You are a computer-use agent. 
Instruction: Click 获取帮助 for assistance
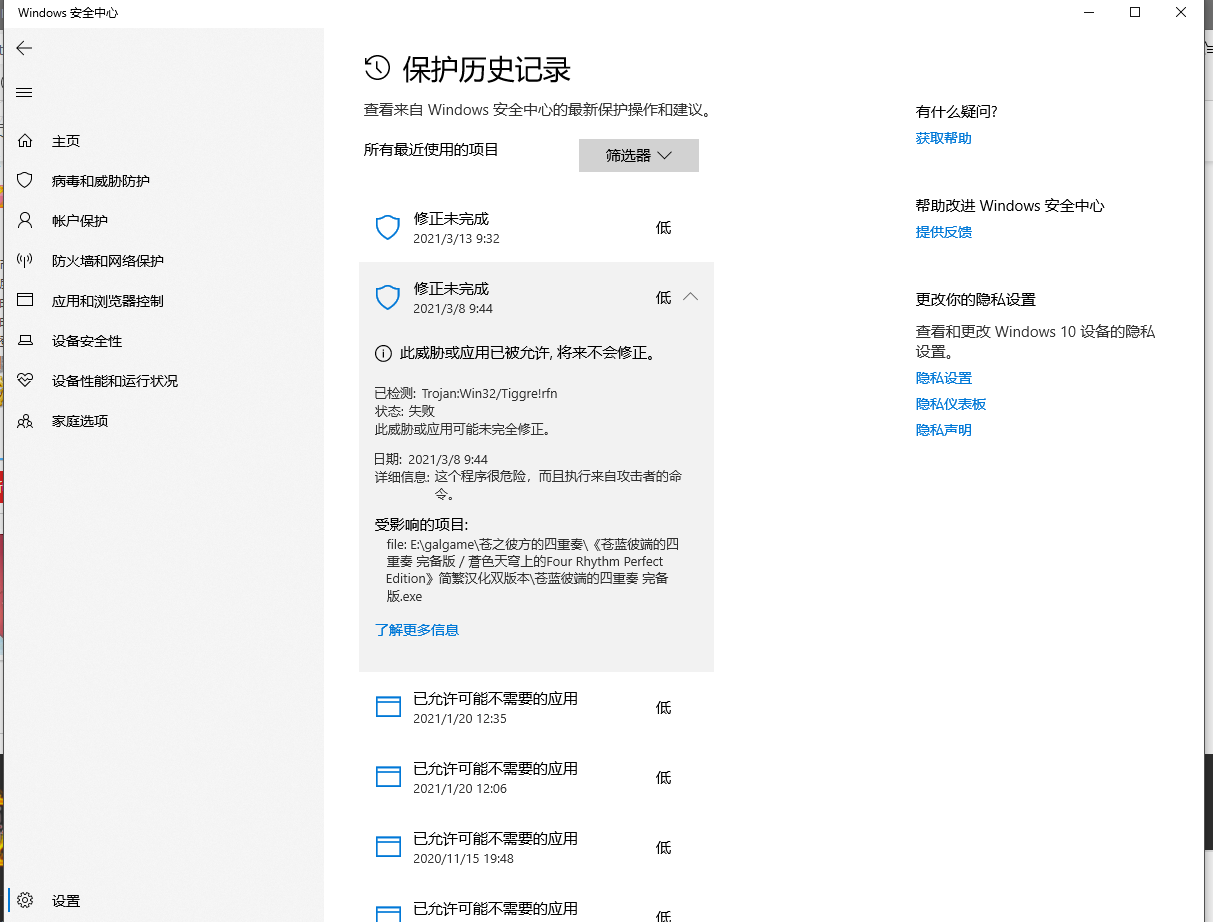click(943, 138)
